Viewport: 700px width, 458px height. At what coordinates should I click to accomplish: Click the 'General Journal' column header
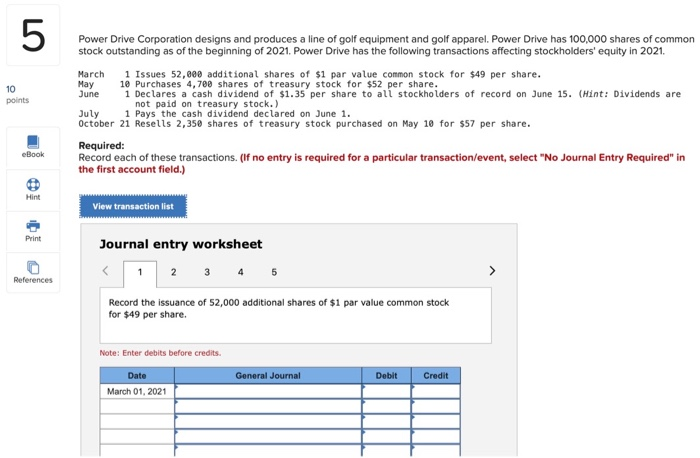[268, 376]
